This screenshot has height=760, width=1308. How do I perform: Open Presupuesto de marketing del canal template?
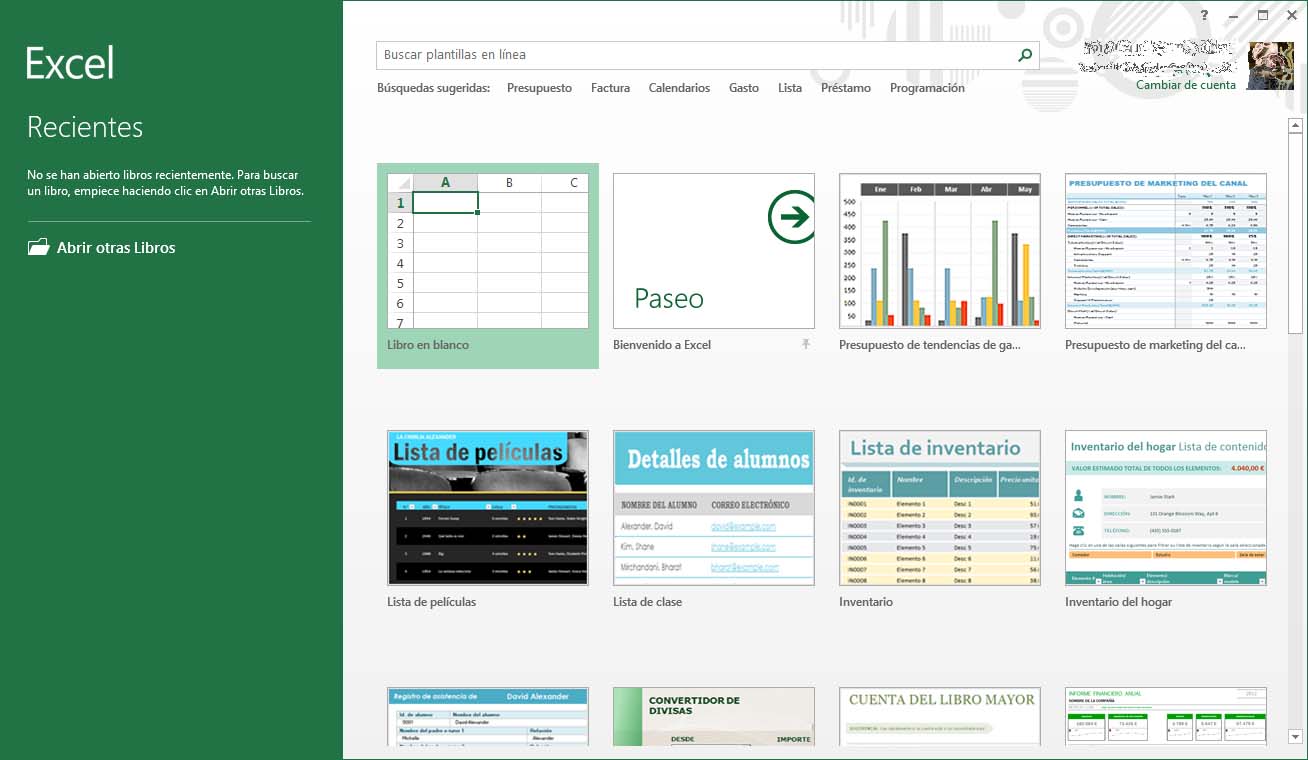click(1166, 251)
